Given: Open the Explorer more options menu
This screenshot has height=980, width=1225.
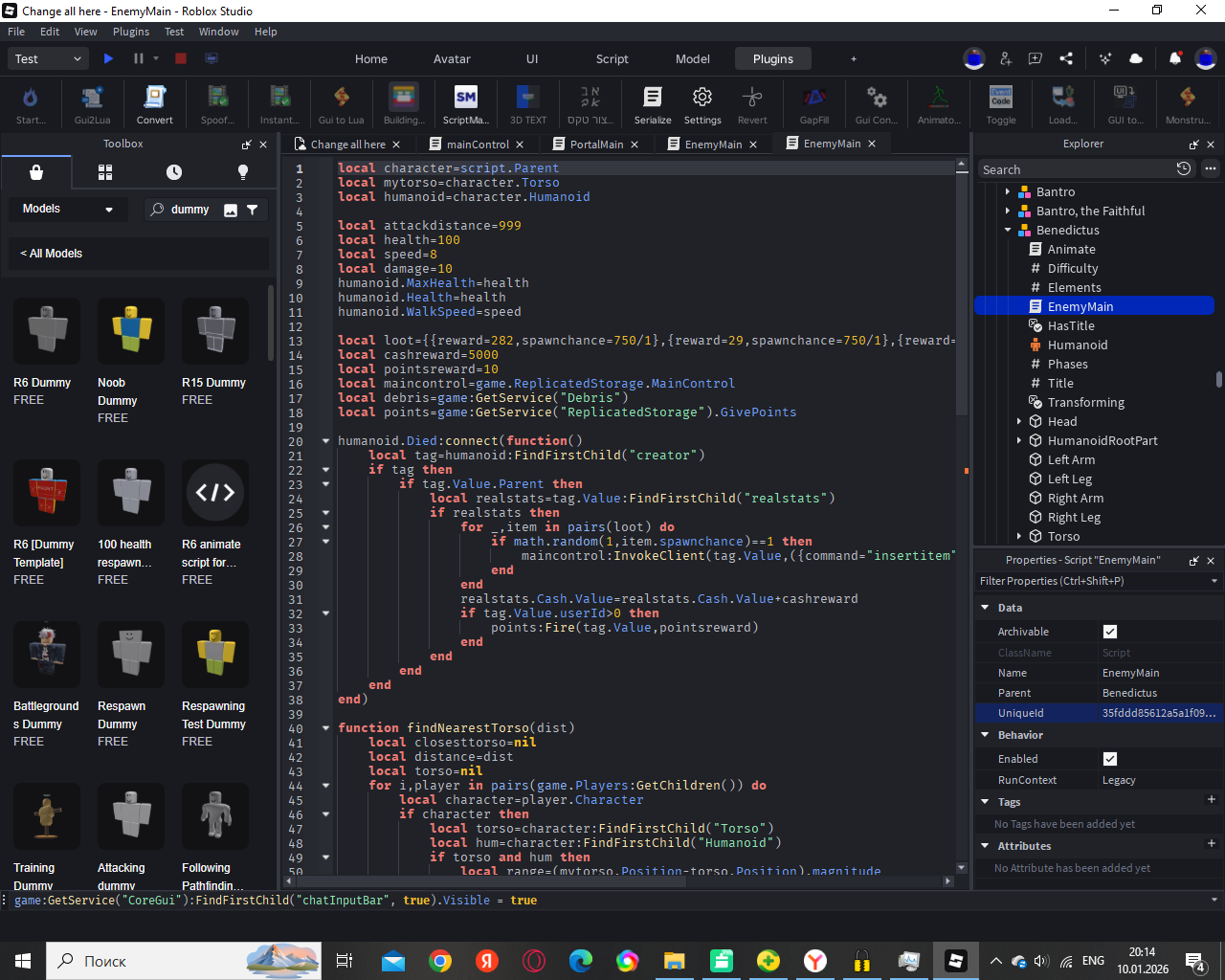Looking at the screenshot, I should tap(1211, 168).
